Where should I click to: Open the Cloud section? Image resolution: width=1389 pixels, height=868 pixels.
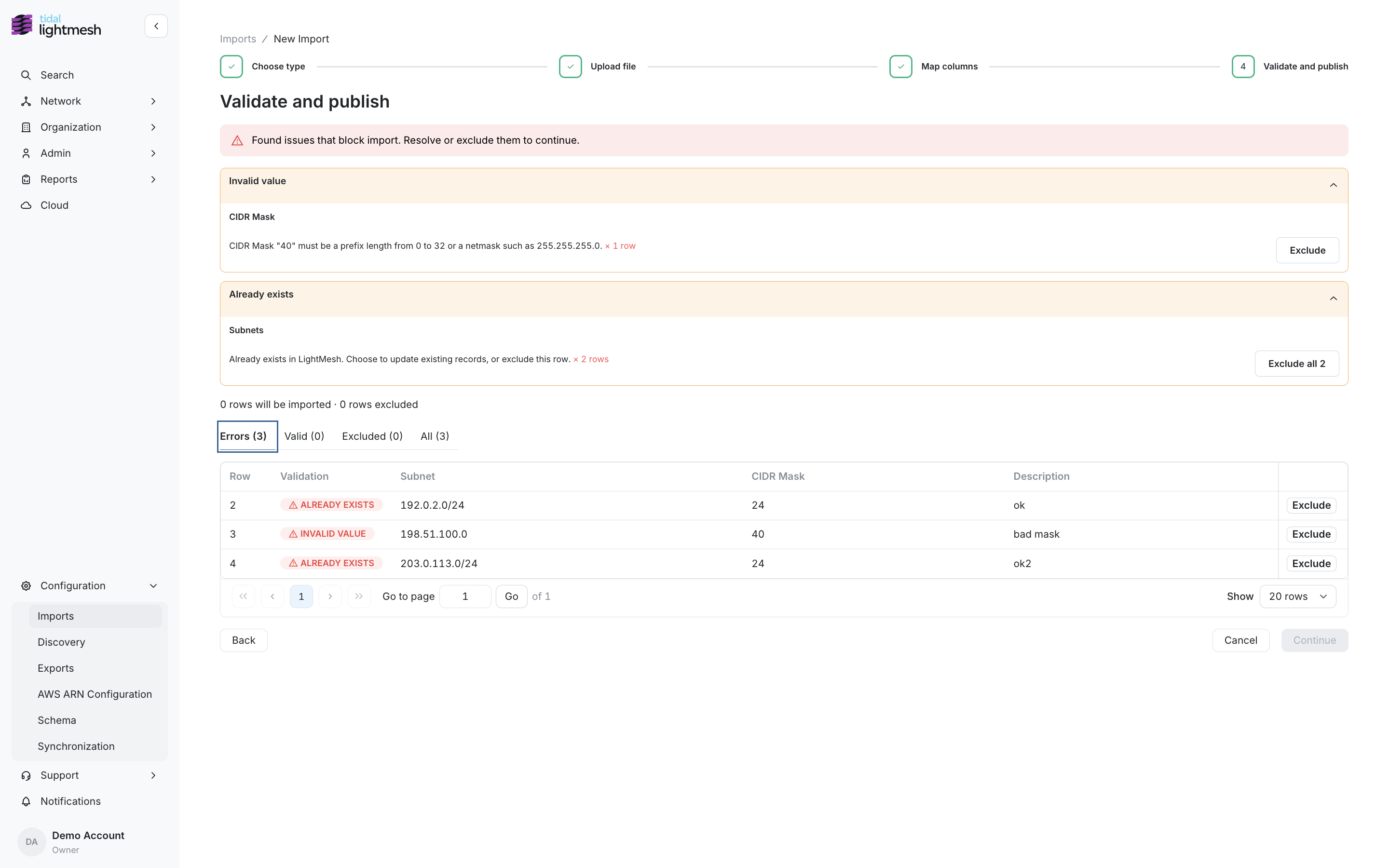click(89, 205)
